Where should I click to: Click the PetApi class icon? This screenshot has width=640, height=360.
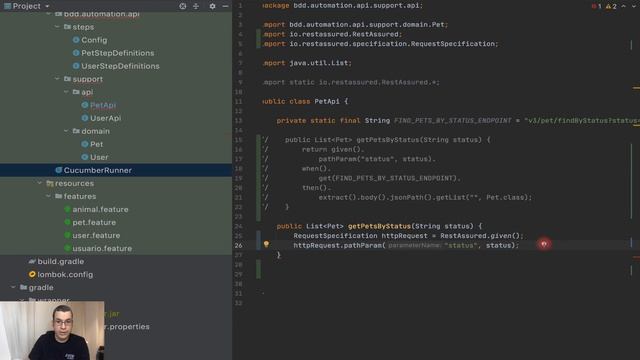coord(84,105)
